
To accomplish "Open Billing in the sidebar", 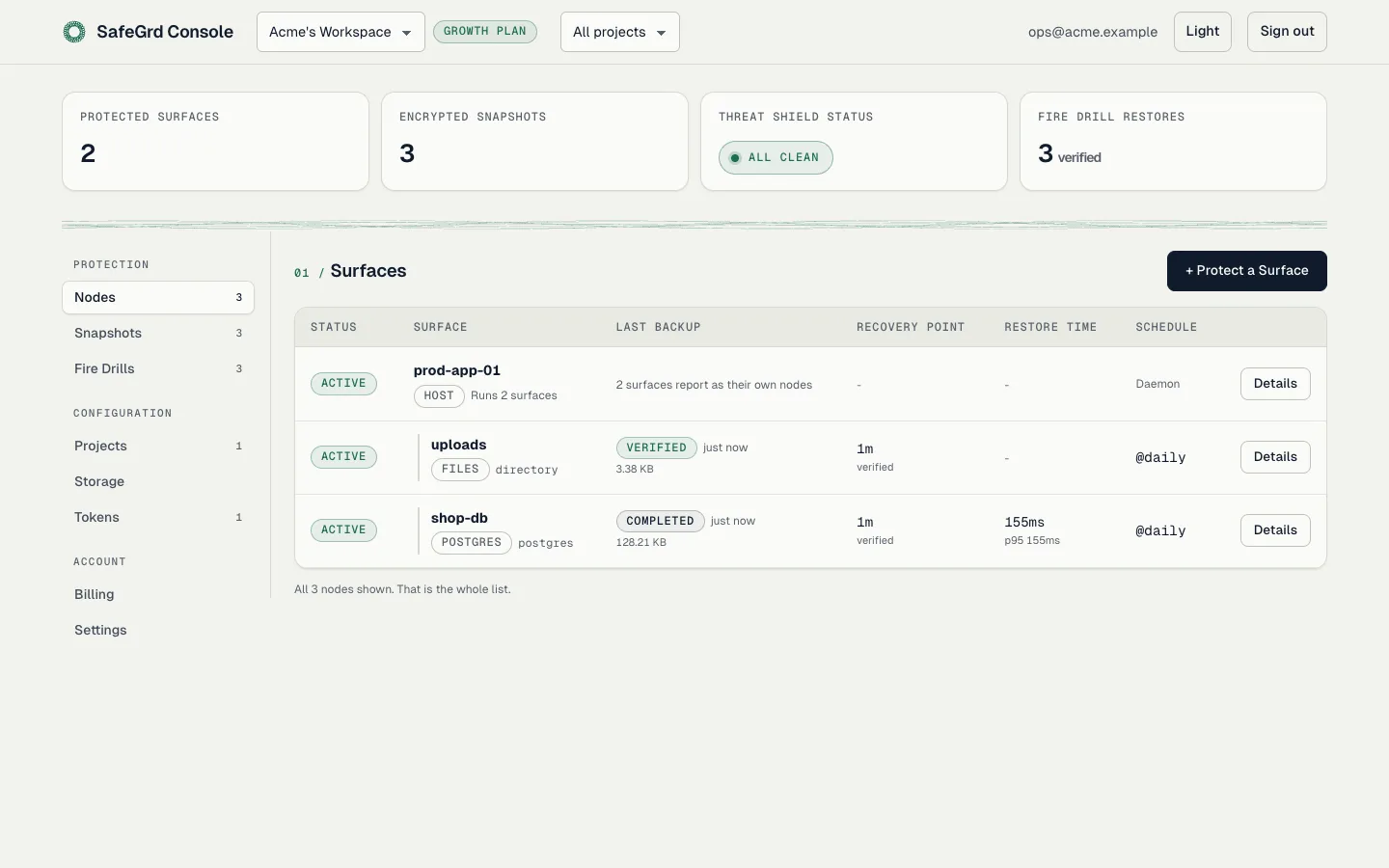I will pyautogui.click(x=158, y=594).
